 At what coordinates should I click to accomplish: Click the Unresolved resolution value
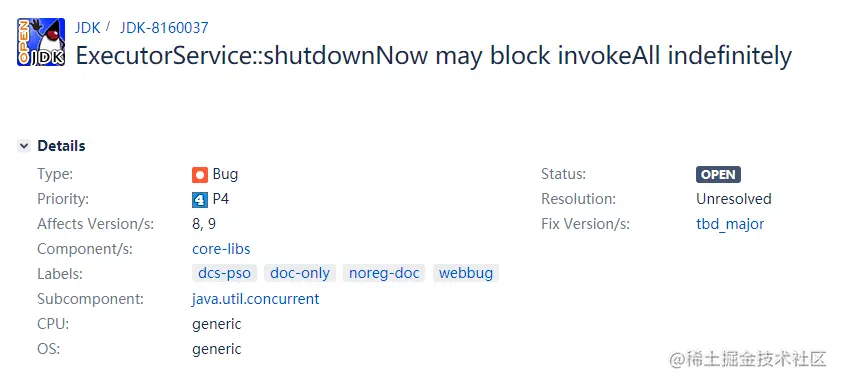click(734, 199)
